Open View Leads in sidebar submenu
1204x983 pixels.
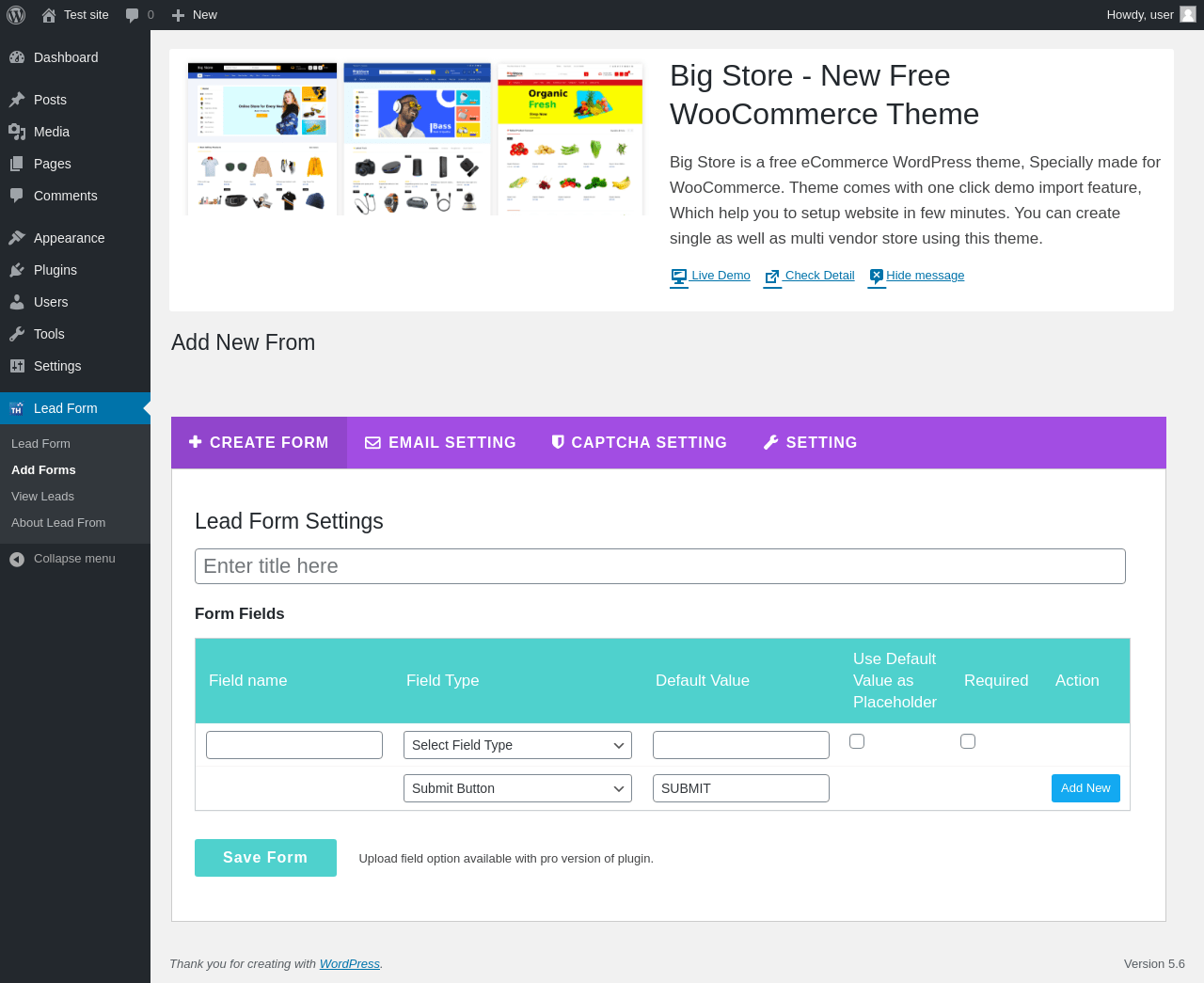point(42,497)
